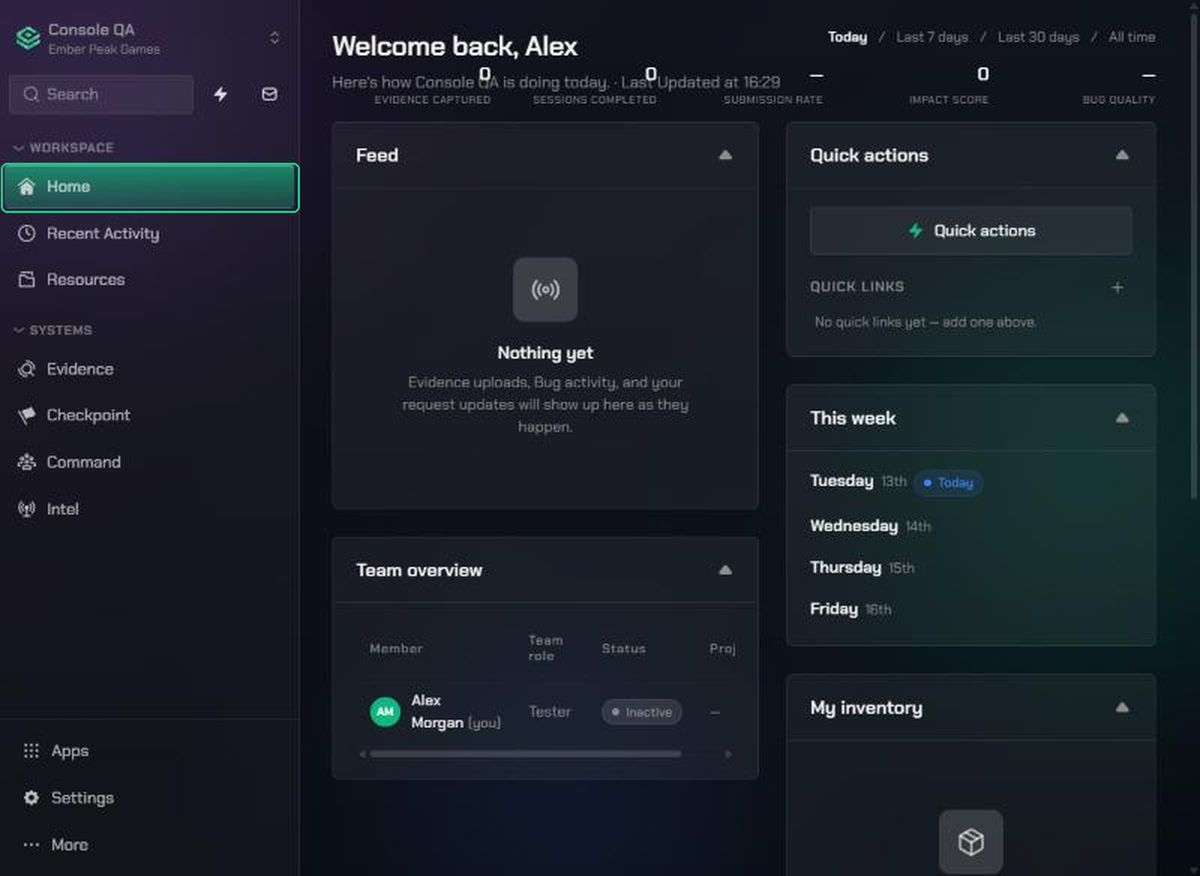Collapse the This week panel
The image size is (1200, 876).
1122,418
